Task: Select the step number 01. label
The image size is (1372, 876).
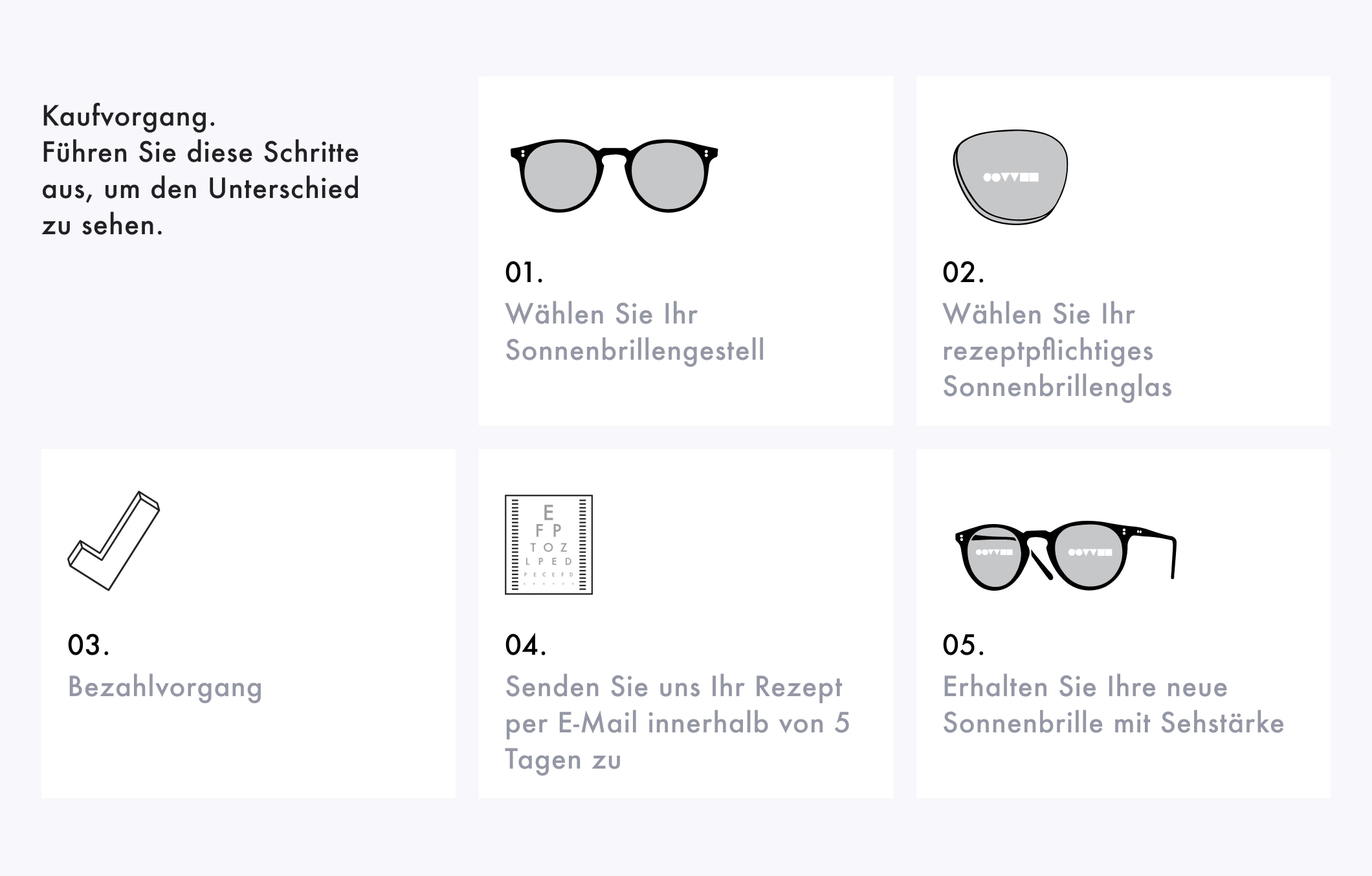Action: (524, 272)
